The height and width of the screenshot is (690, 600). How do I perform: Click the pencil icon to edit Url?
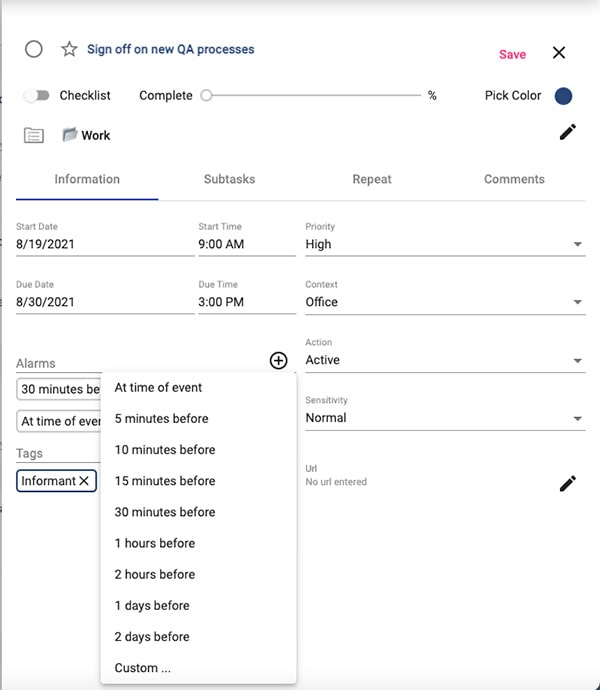tap(567, 484)
